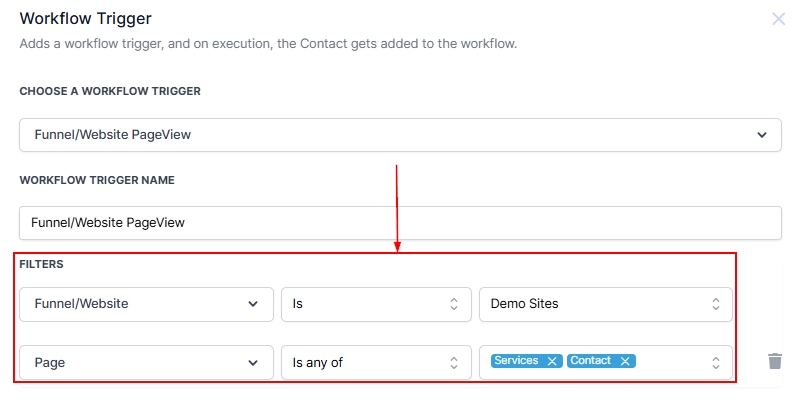This screenshot has width=801, height=405.
Task: Remove the Contact tag
Action: (625, 362)
